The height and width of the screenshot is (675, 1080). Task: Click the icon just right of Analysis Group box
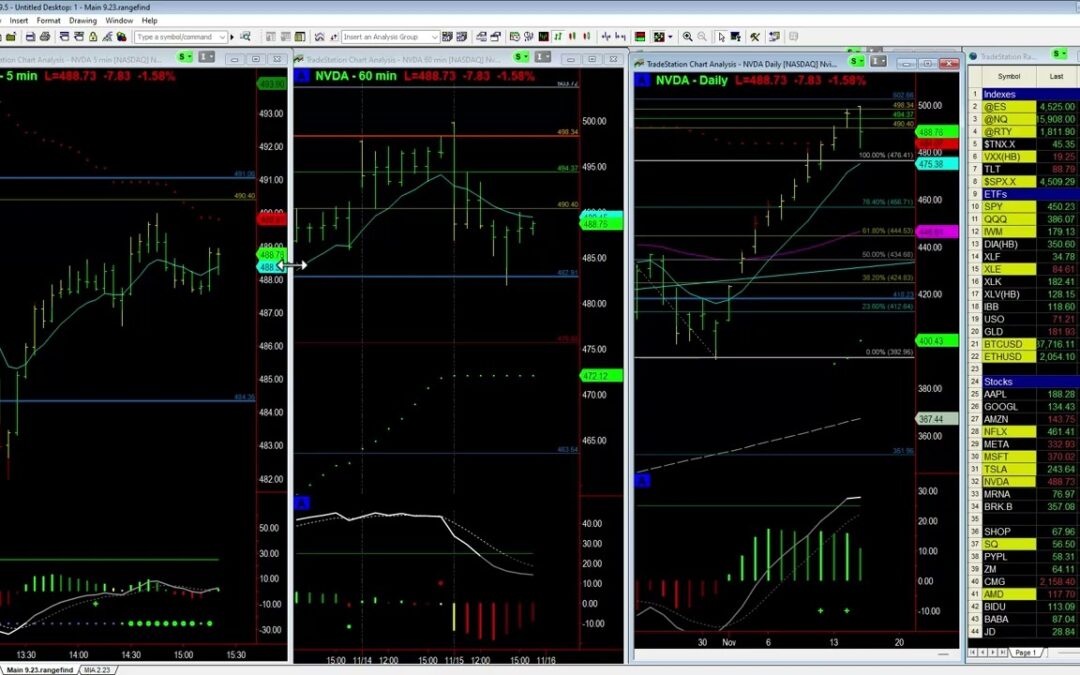click(x=447, y=37)
